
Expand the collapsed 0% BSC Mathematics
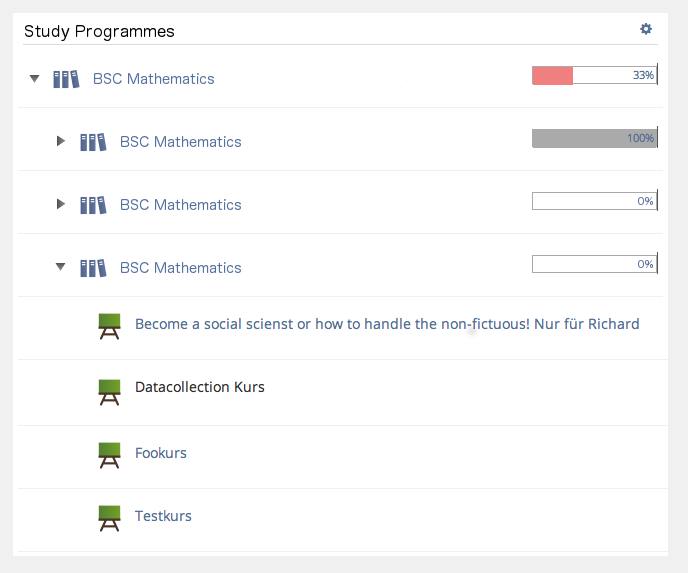pos(61,204)
